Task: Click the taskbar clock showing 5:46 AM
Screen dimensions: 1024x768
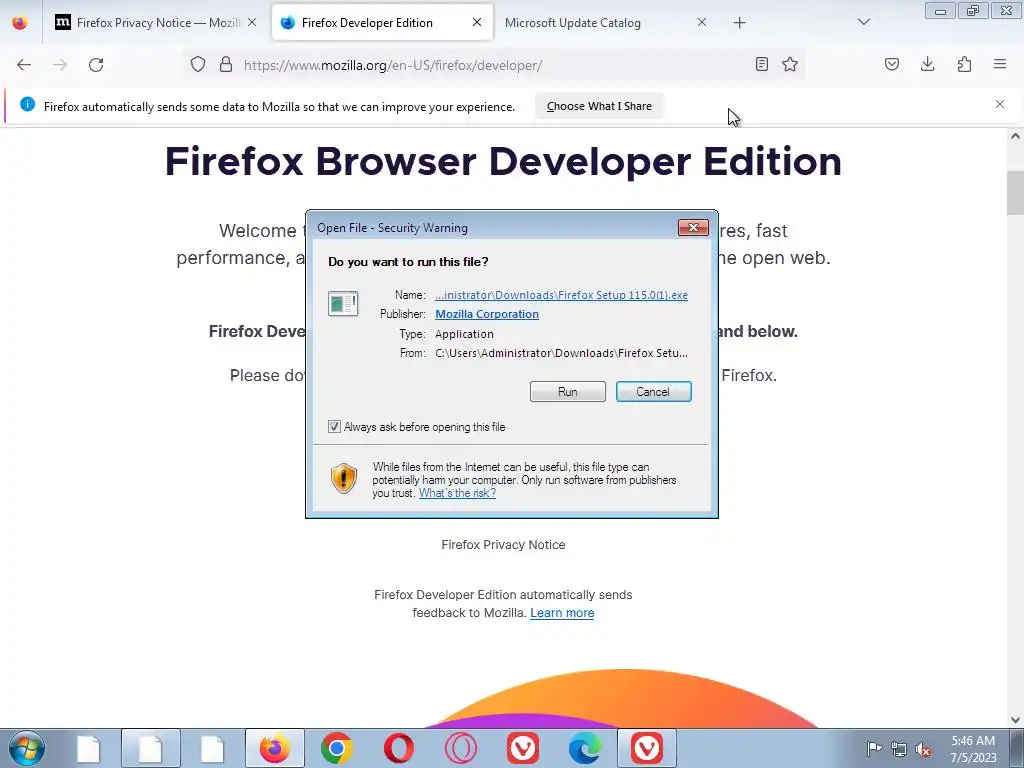Action: pyautogui.click(x=973, y=749)
